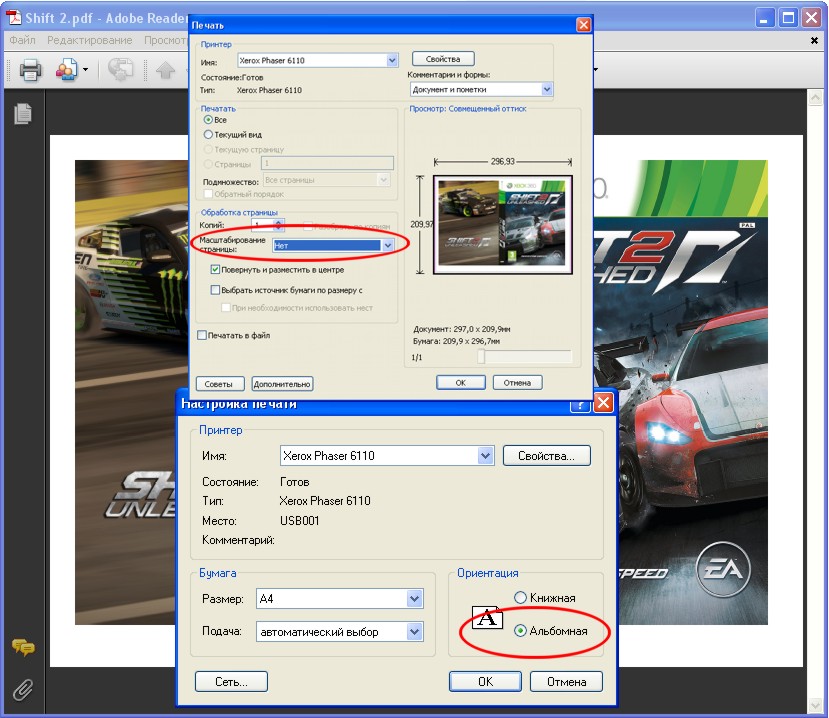Viewport: 829px width, 718px height.
Task: Click Отмена in the Печать dialog
Action: (517, 382)
